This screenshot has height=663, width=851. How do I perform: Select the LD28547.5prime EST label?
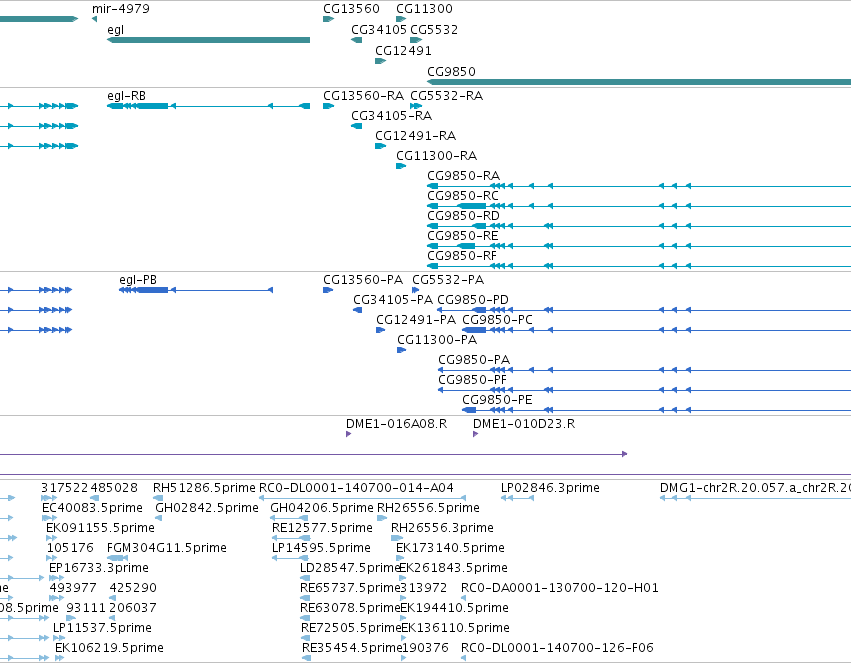click(x=350, y=569)
